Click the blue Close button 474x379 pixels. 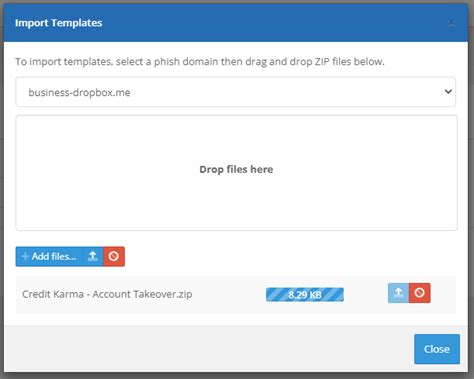(437, 349)
